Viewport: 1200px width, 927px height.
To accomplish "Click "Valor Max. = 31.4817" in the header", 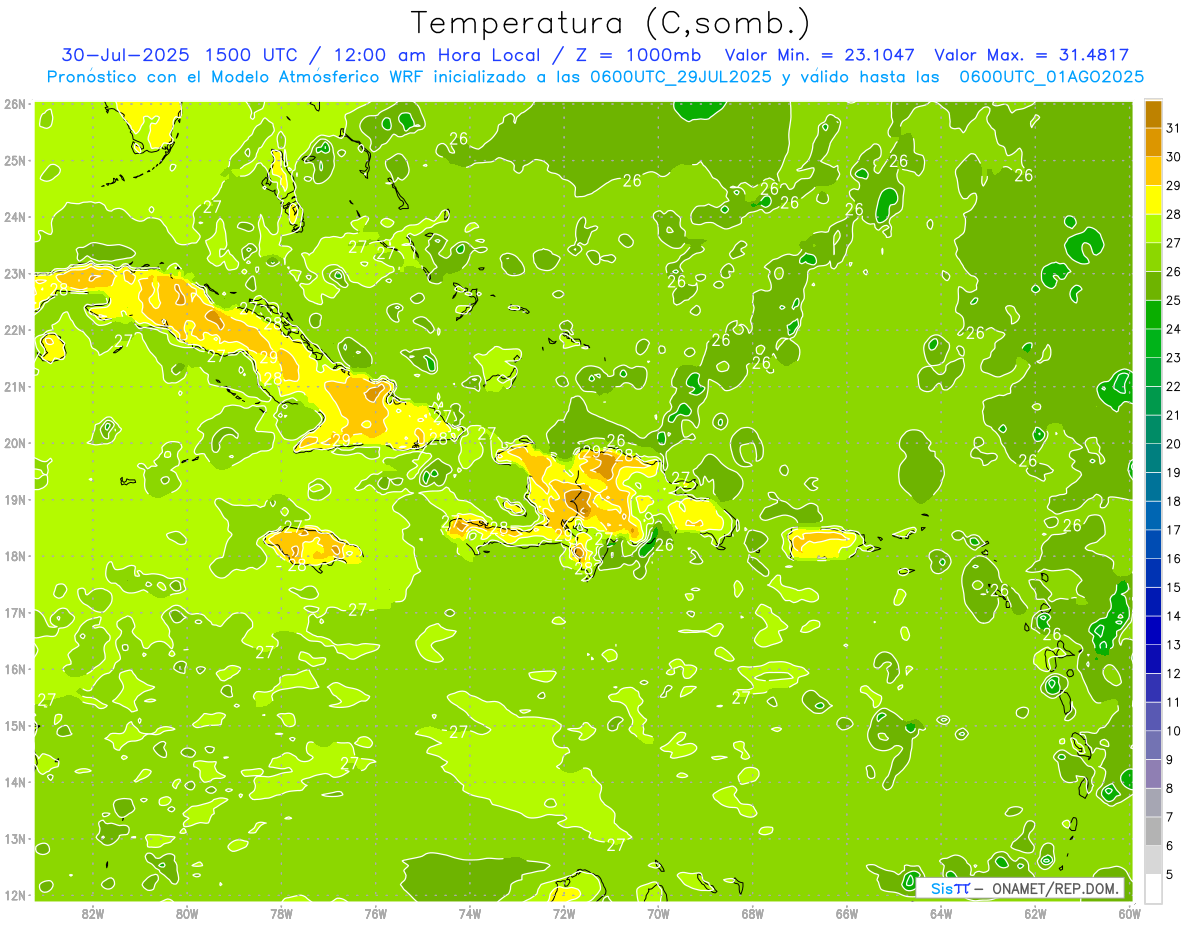I will click(x=1032, y=55).
